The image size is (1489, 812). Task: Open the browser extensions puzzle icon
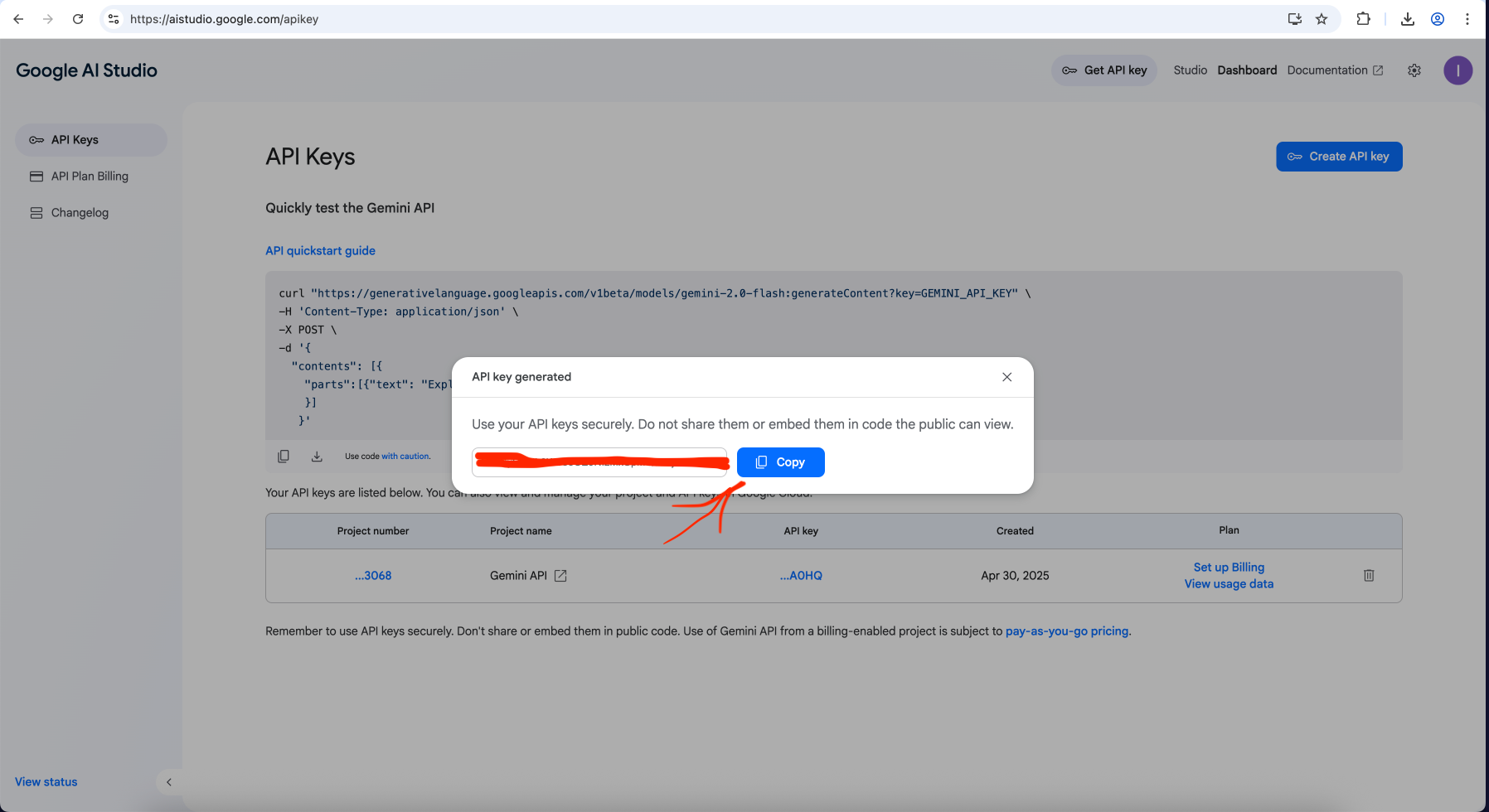(x=1363, y=19)
